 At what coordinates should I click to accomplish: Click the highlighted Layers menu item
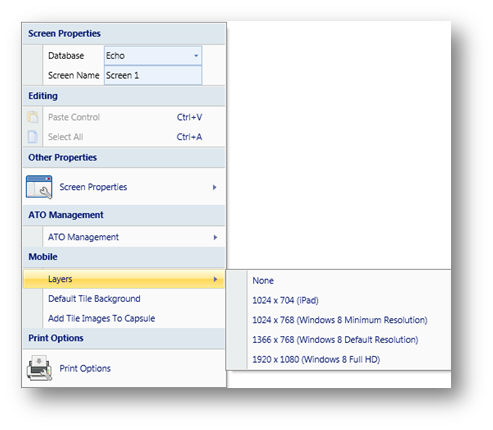click(124, 279)
